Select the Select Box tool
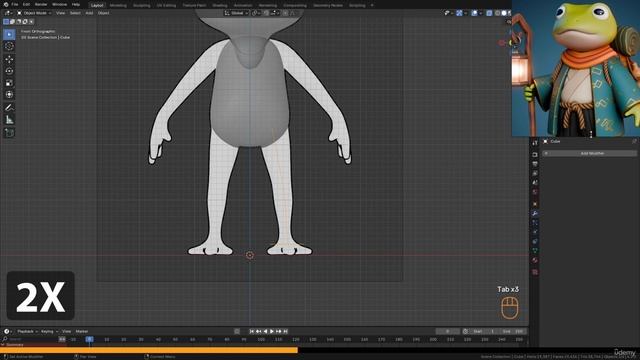The height and width of the screenshot is (360, 640). 9,34
